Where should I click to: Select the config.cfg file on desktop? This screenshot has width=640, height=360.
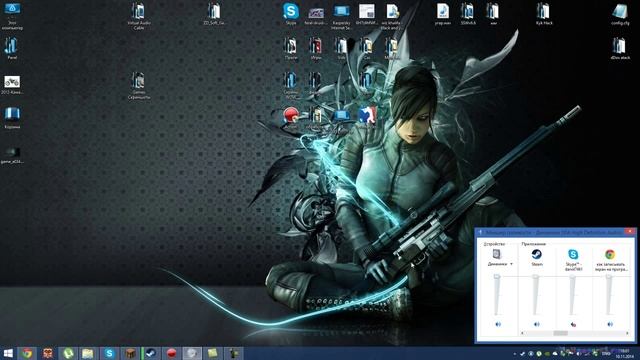pyautogui.click(x=620, y=14)
